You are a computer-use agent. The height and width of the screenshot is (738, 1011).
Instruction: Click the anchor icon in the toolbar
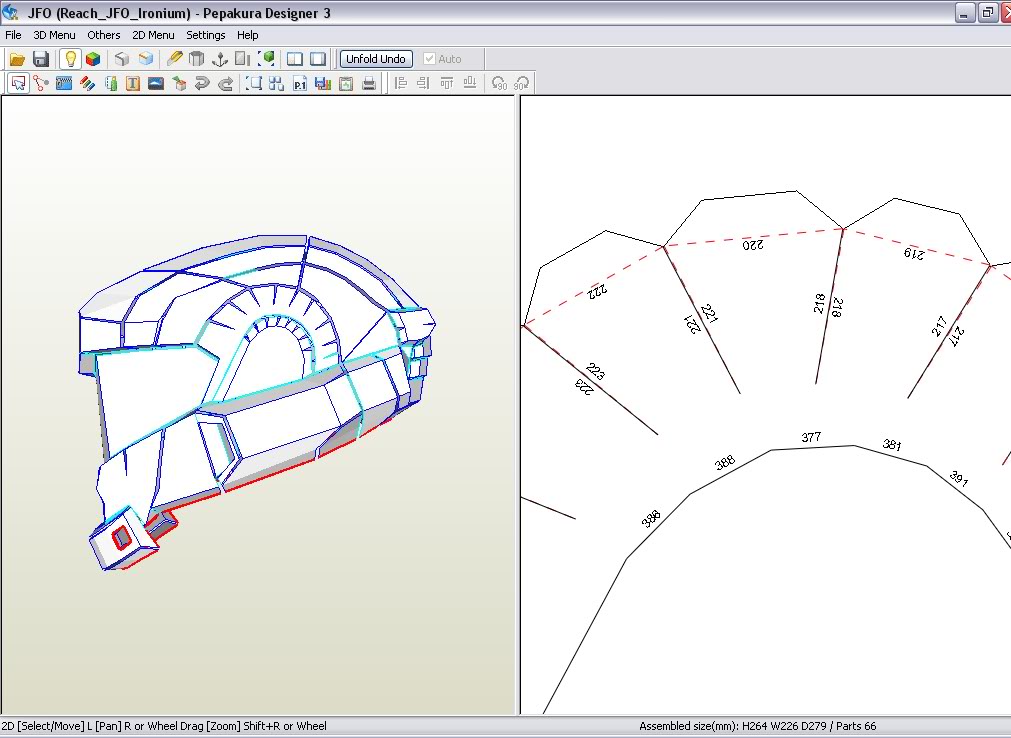(221, 59)
